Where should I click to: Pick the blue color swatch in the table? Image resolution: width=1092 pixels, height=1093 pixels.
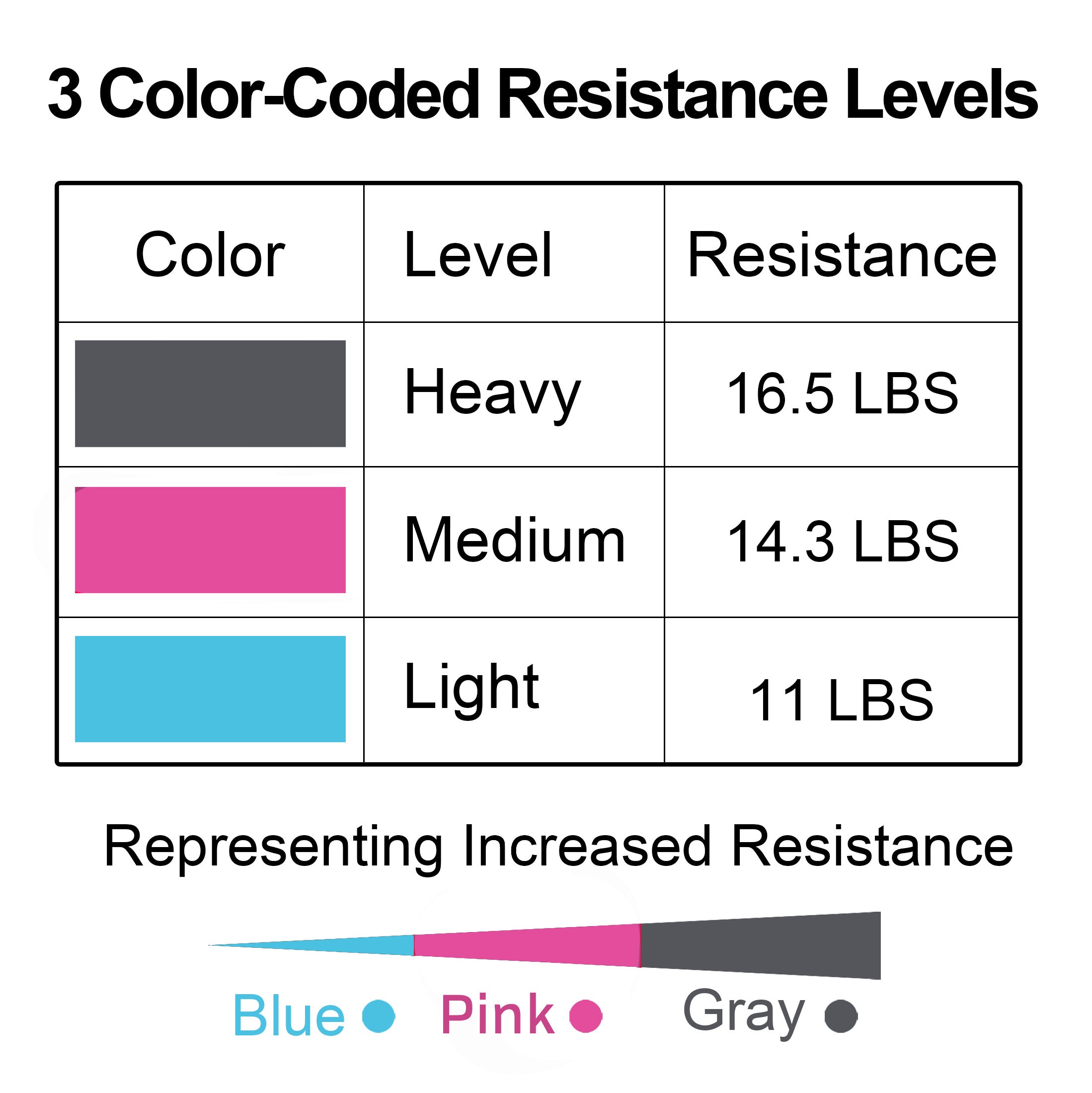[210, 689]
